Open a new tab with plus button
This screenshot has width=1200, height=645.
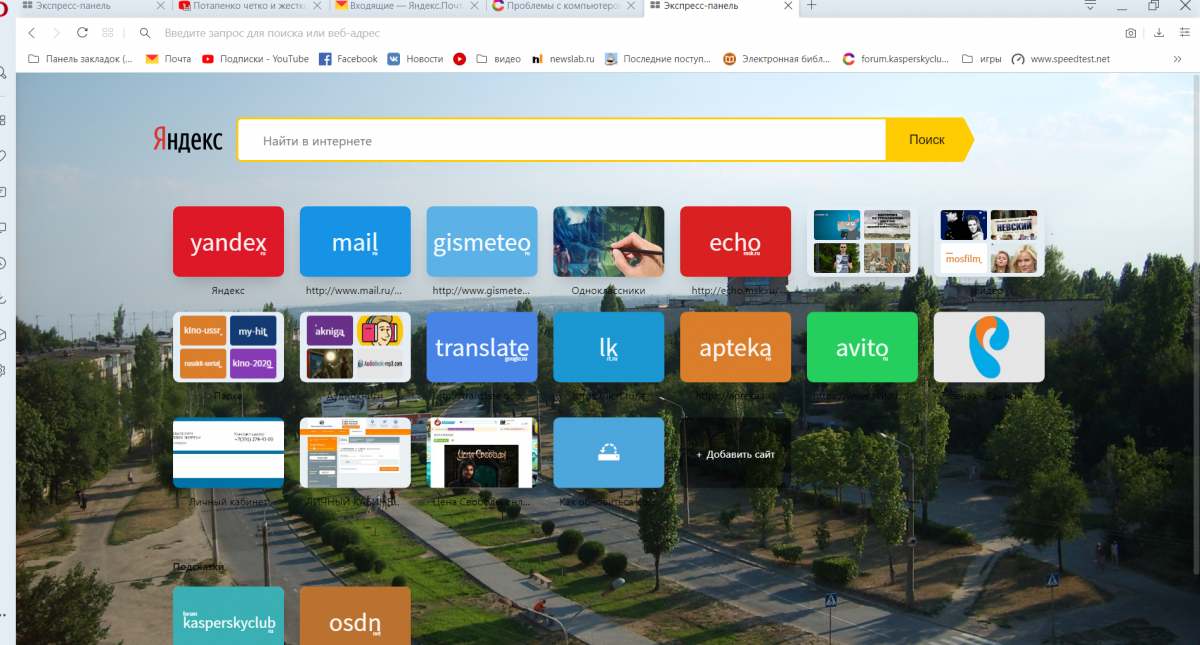[x=811, y=6]
